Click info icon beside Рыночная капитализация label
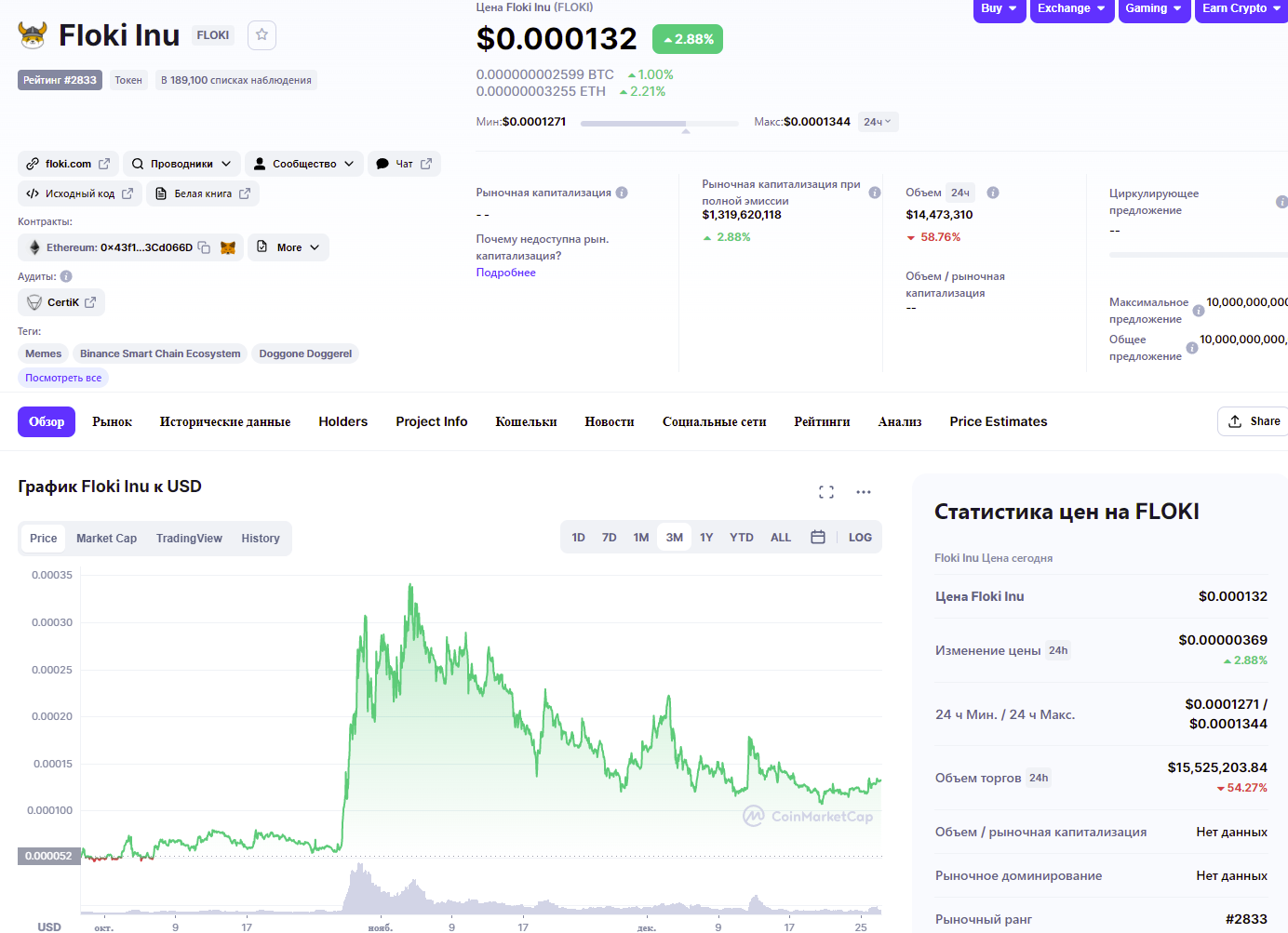The image size is (1288, 933). coord(622,193)
